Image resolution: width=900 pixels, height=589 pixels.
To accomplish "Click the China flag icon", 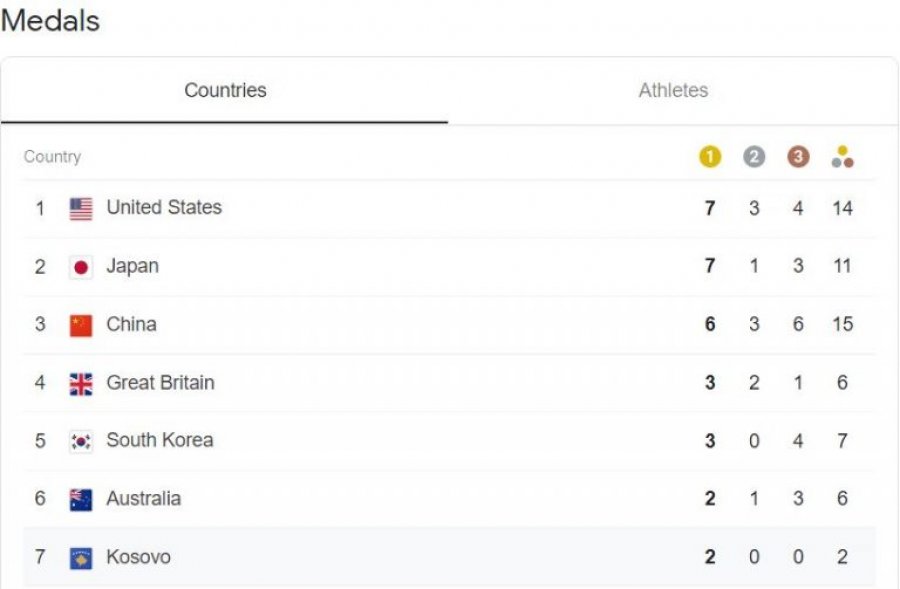I will [x=80, y=326].
